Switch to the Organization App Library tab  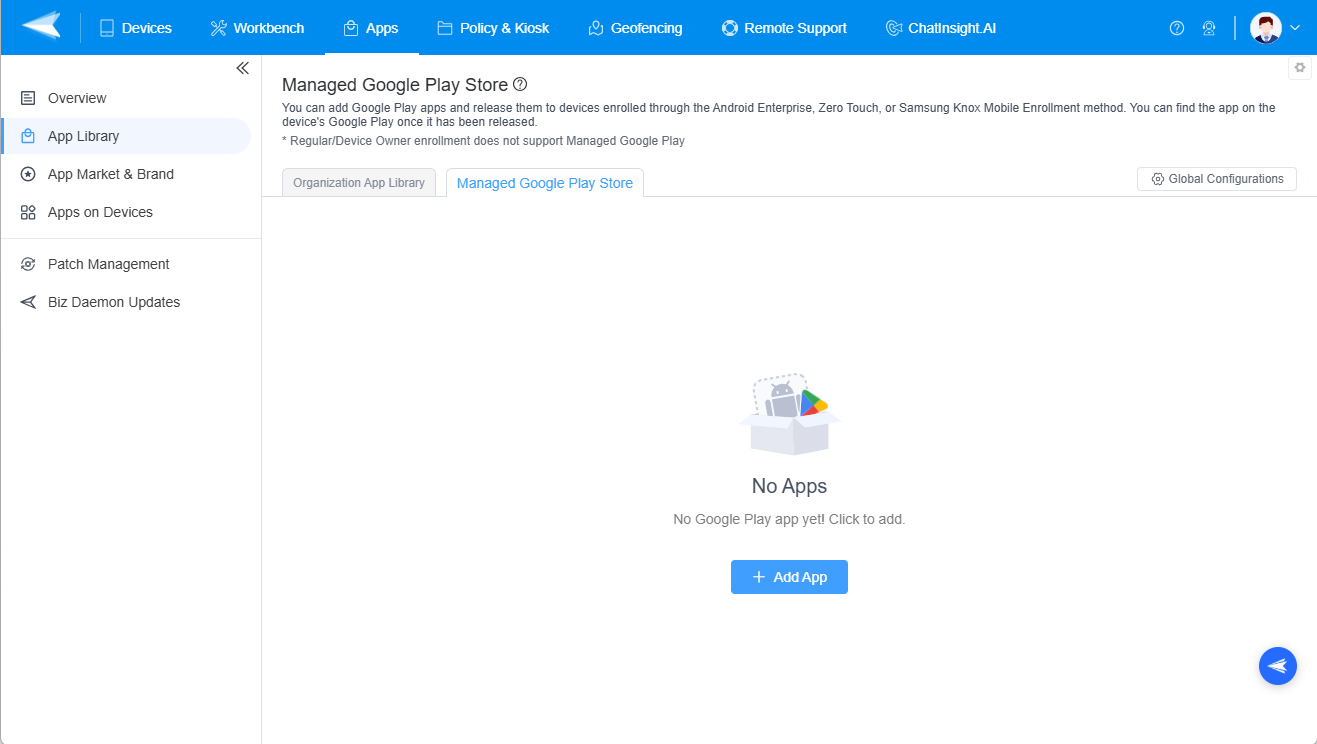tap(358, 182)
